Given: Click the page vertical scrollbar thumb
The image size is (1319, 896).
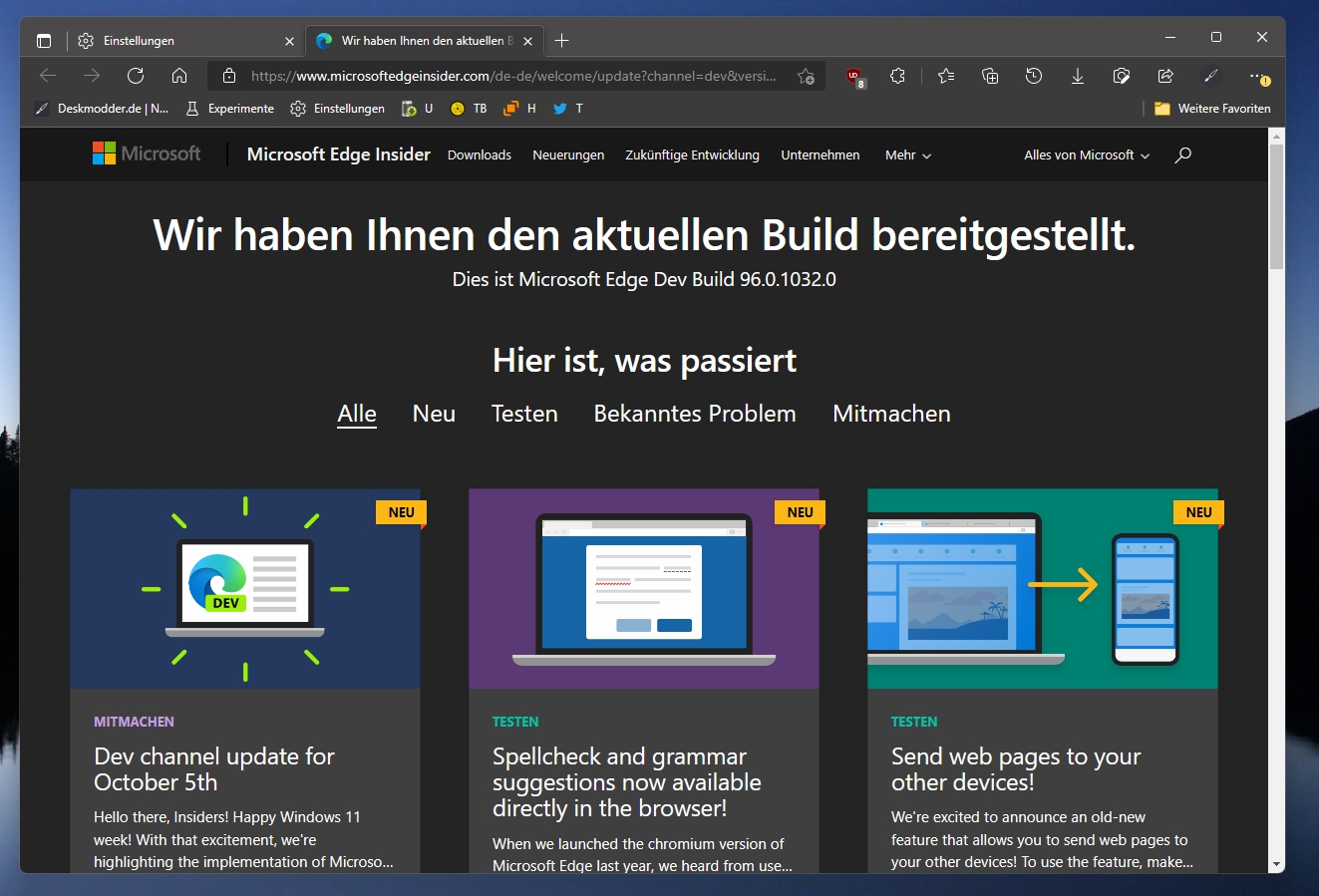Looking at the screenshot, I should click(1276, 206).
